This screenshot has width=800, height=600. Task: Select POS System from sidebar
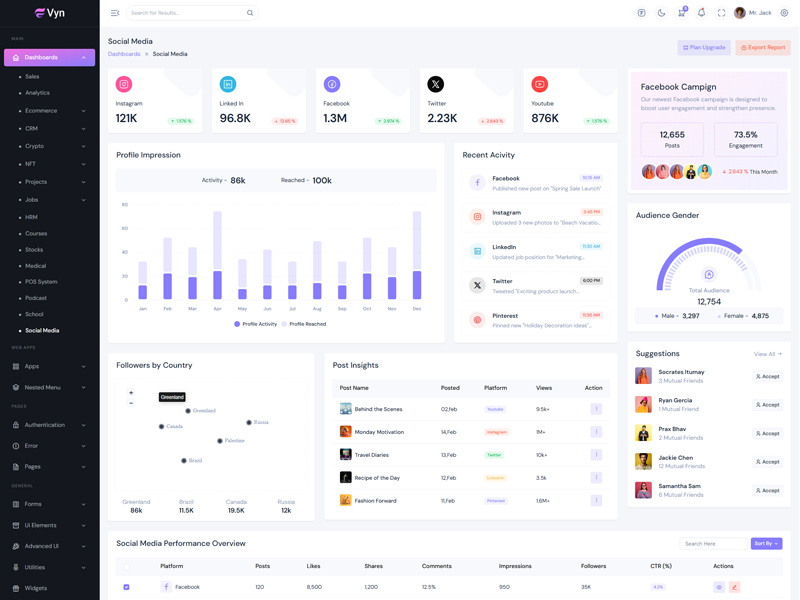point(41,282)
